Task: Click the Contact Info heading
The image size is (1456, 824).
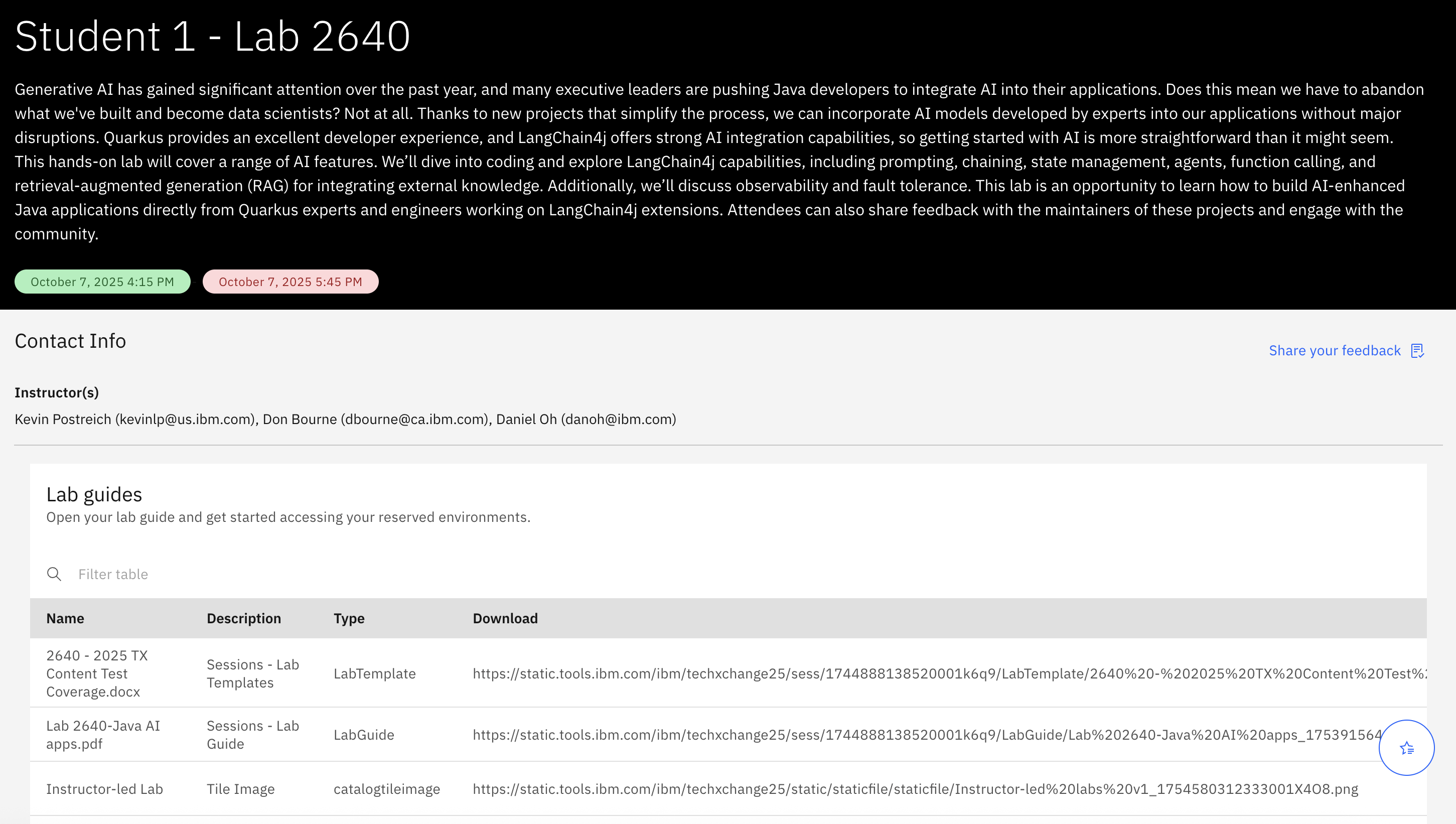Action: coord(70,341)
